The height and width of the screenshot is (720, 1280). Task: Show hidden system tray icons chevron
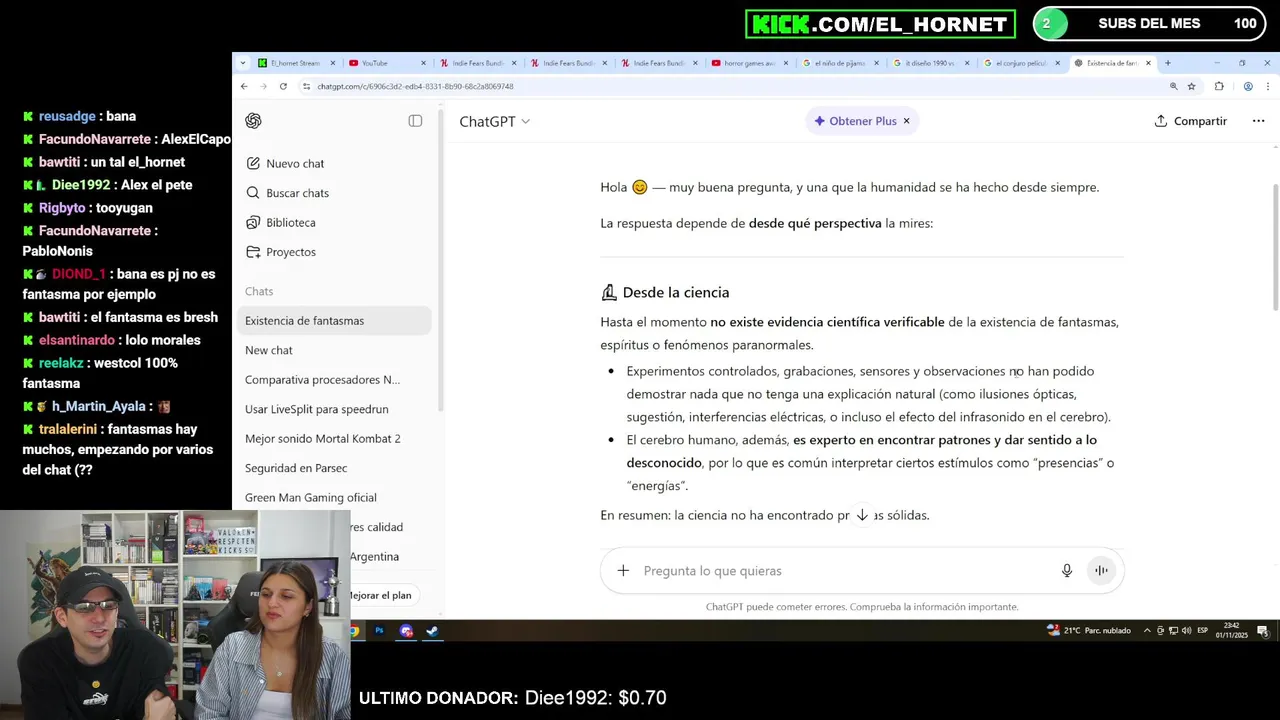pos(1148,631)
